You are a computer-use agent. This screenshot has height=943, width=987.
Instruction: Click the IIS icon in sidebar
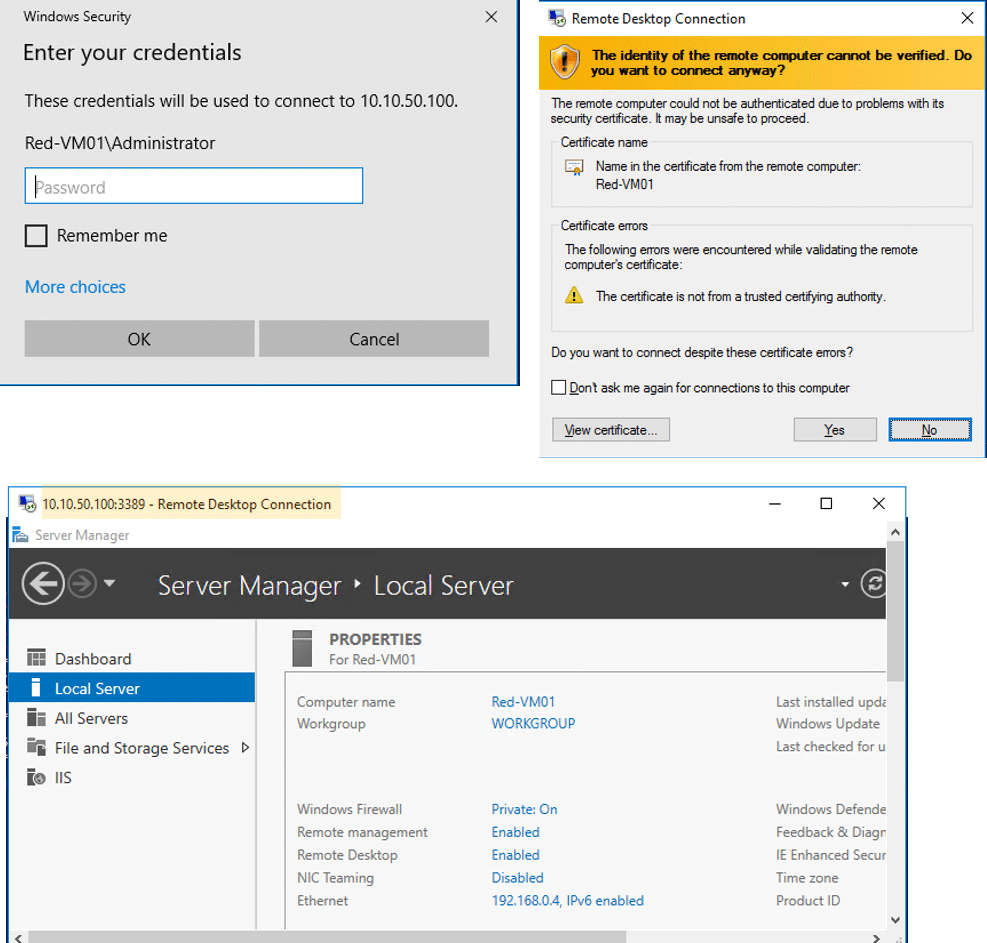[37, 777]
